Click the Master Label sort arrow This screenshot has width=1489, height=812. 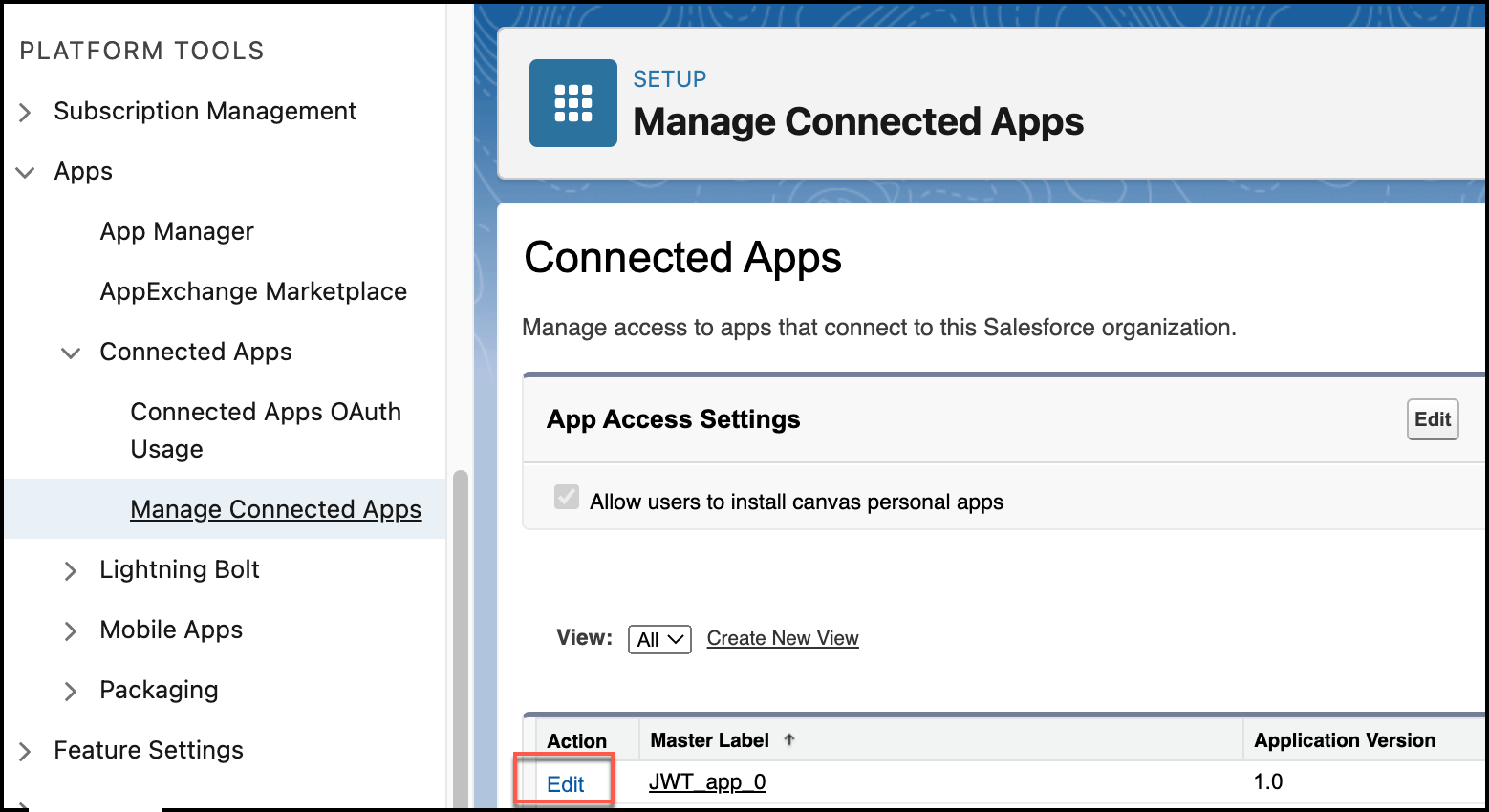[x=788, y=740]
